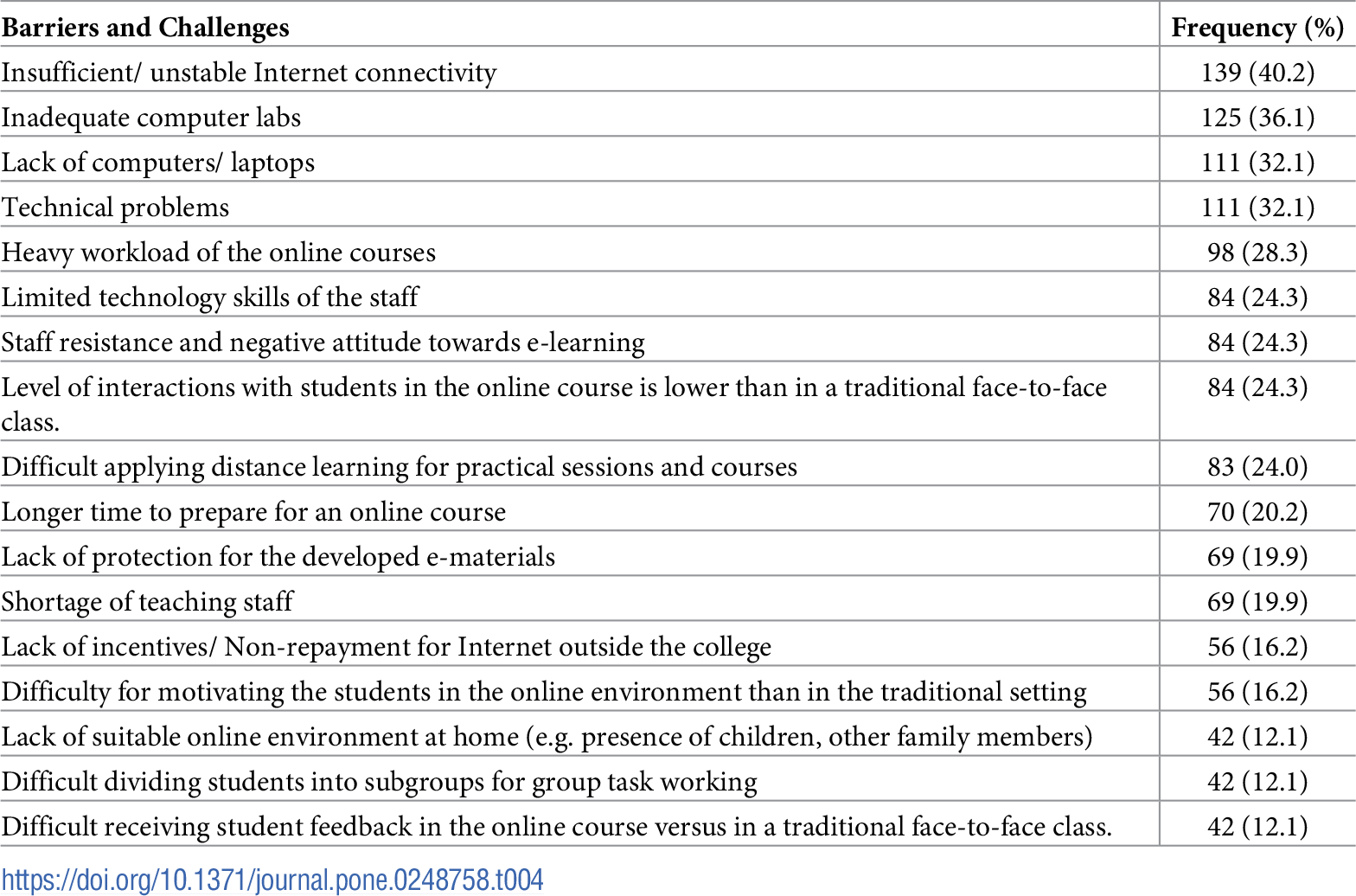The image size is (1356, 896).
Task: Select the Shortage of teaching staff row
Action: point(678,602)
